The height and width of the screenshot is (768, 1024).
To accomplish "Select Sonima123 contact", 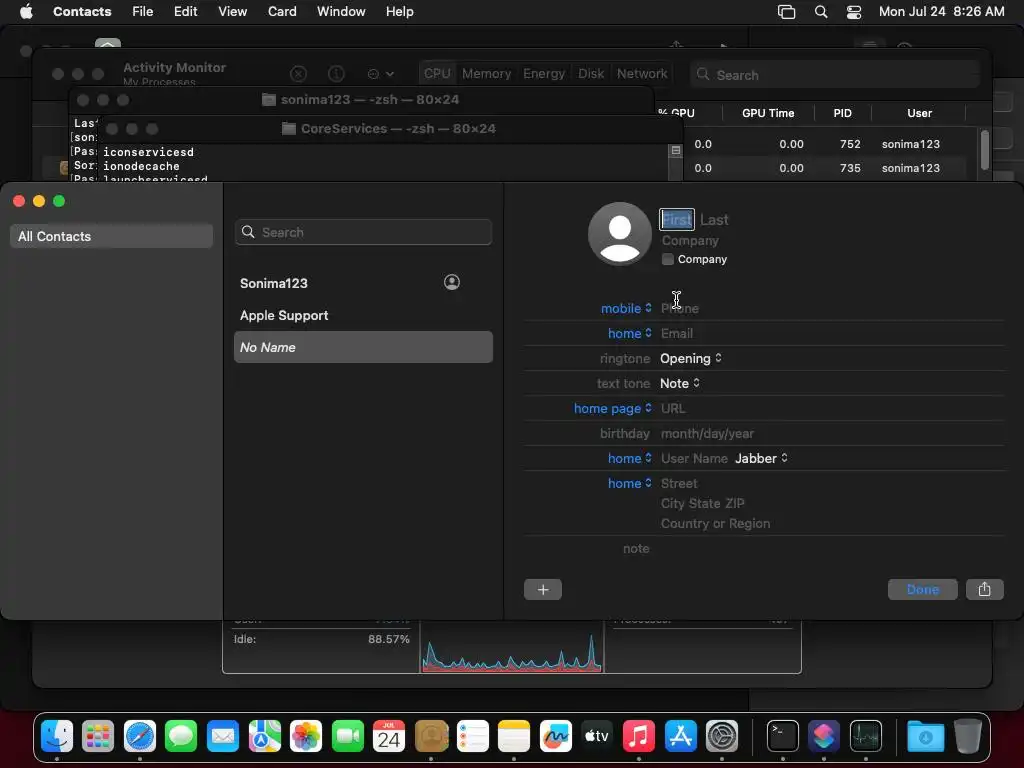I will [x=363, y=283].
